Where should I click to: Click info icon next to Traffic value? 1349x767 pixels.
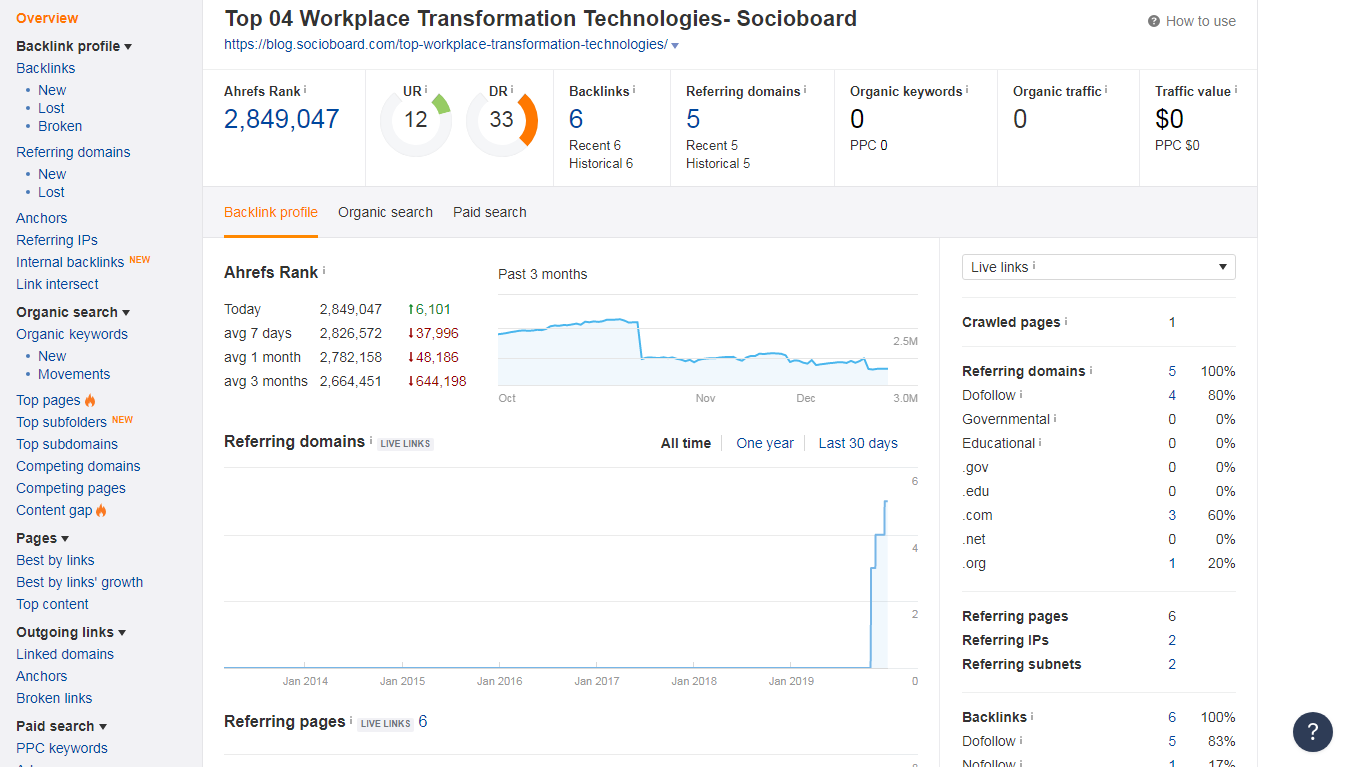coord(1236,90)
